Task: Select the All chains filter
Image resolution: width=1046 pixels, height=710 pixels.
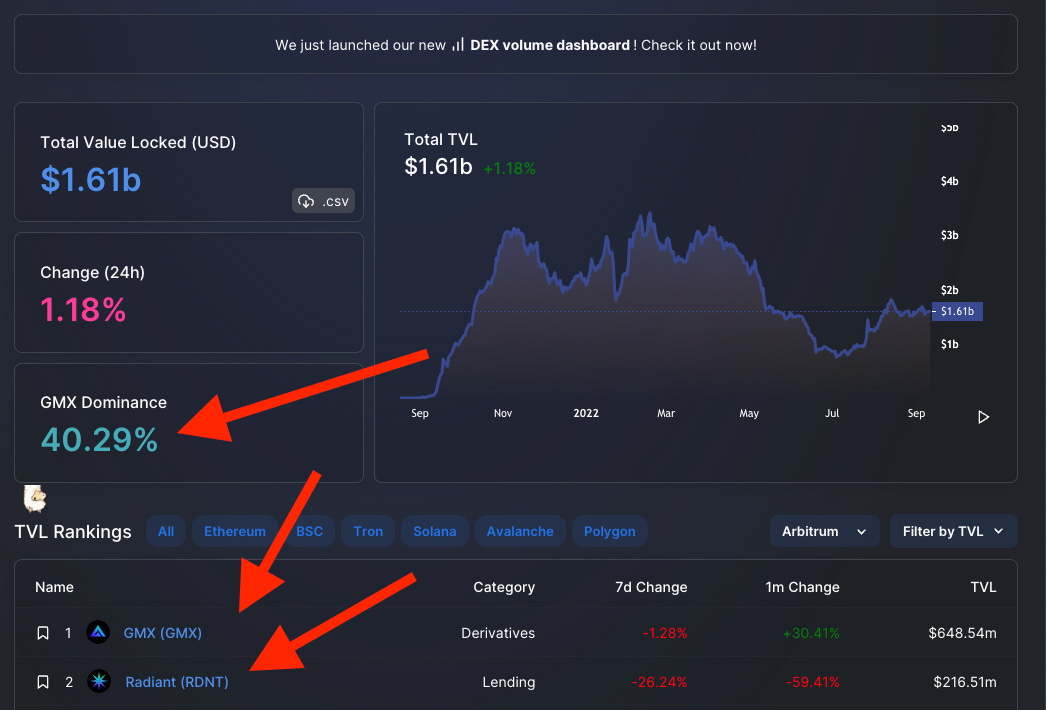Action: coord(165,531)
